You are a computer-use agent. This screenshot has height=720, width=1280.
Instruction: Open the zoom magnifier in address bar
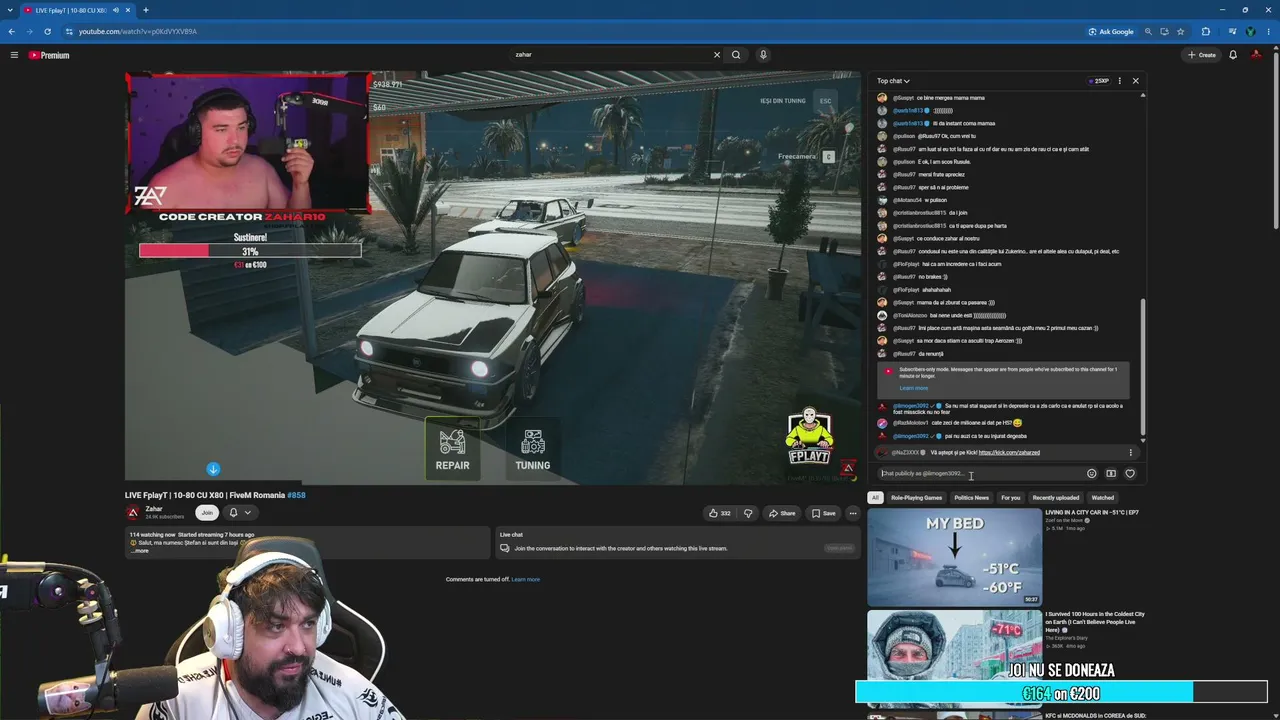pyautogui.click(x=1148, y=31)
